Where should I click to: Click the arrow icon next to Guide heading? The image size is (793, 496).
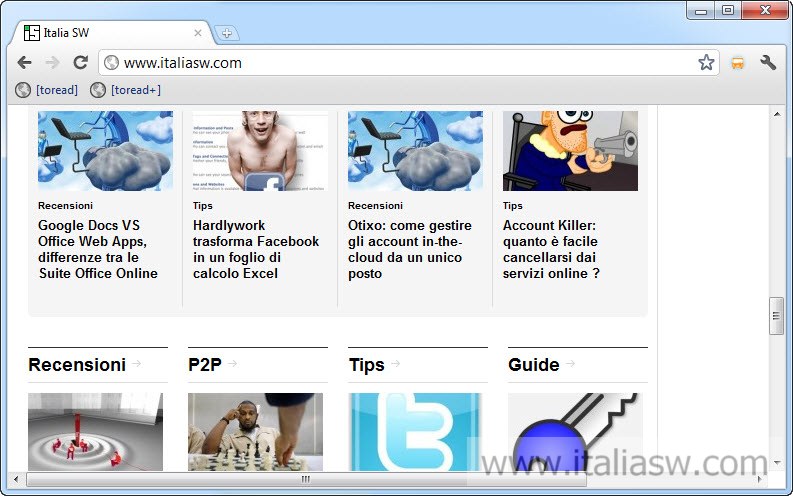pos(570,364)
